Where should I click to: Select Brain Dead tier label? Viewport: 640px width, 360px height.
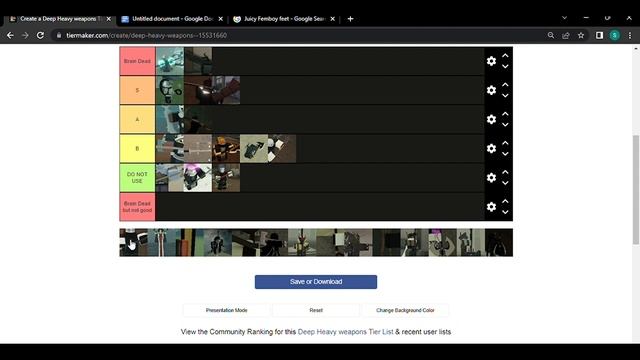point(137,61)
